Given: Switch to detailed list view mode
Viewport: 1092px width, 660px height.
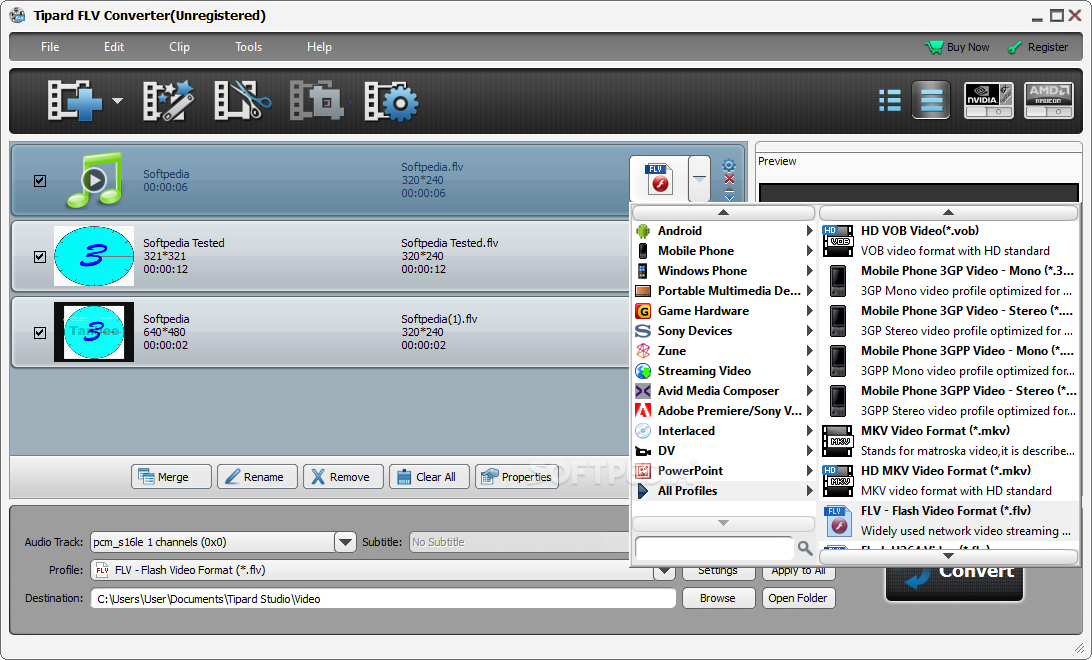Looking at the screenshot, I should (x=931, y=101).
